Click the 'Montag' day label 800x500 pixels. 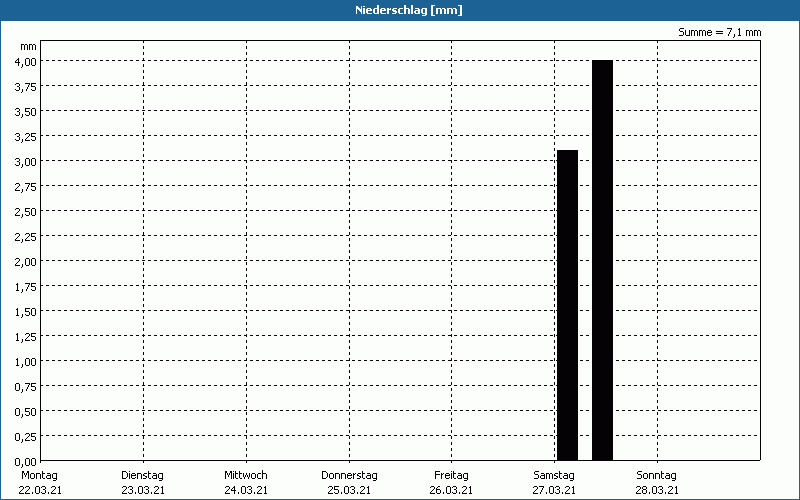click(x=40, y=476)
